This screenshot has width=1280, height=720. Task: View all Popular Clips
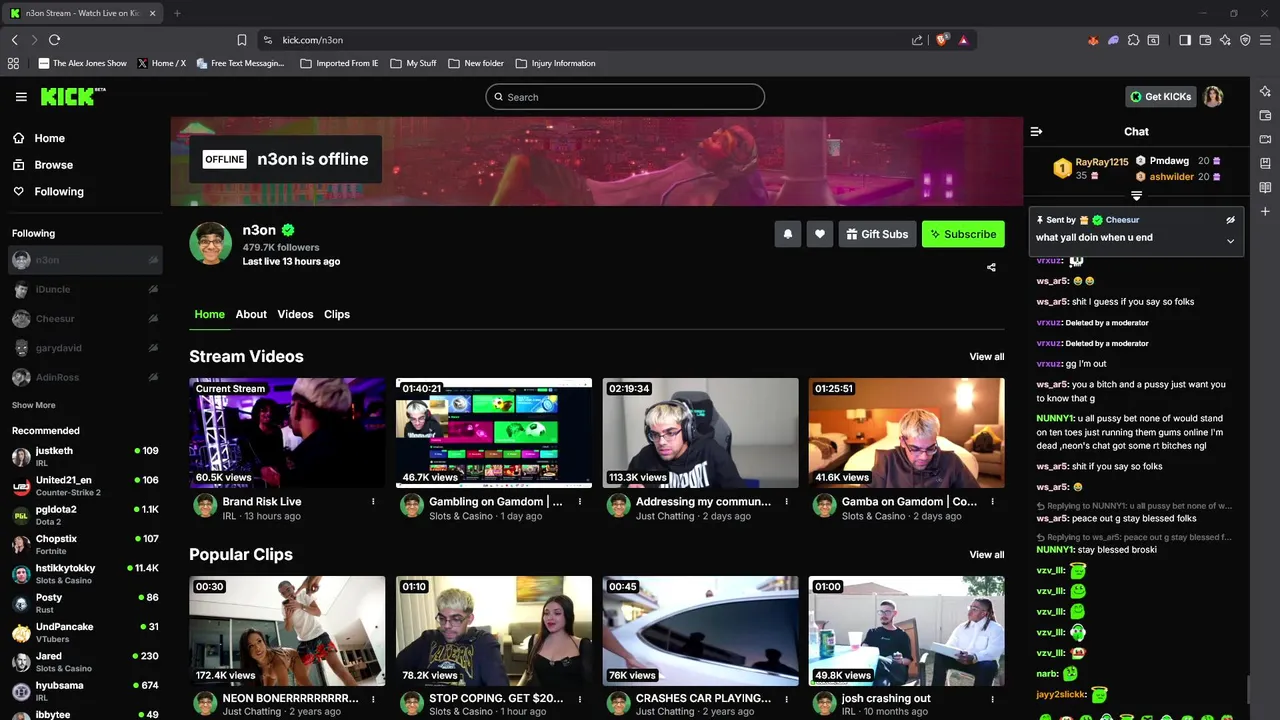tap(986, 555)
